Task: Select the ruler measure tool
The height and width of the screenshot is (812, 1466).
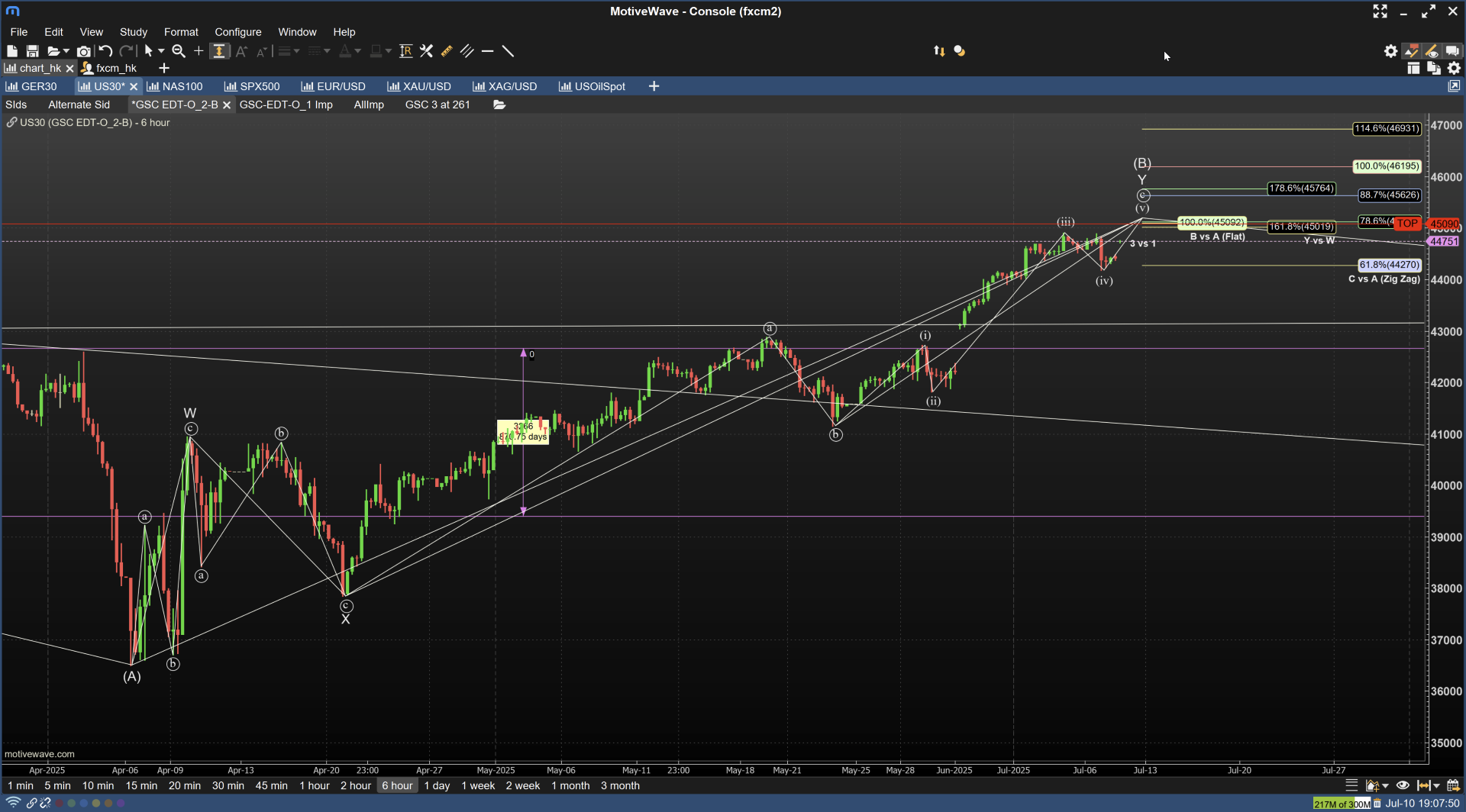Action: pos(447,51)
